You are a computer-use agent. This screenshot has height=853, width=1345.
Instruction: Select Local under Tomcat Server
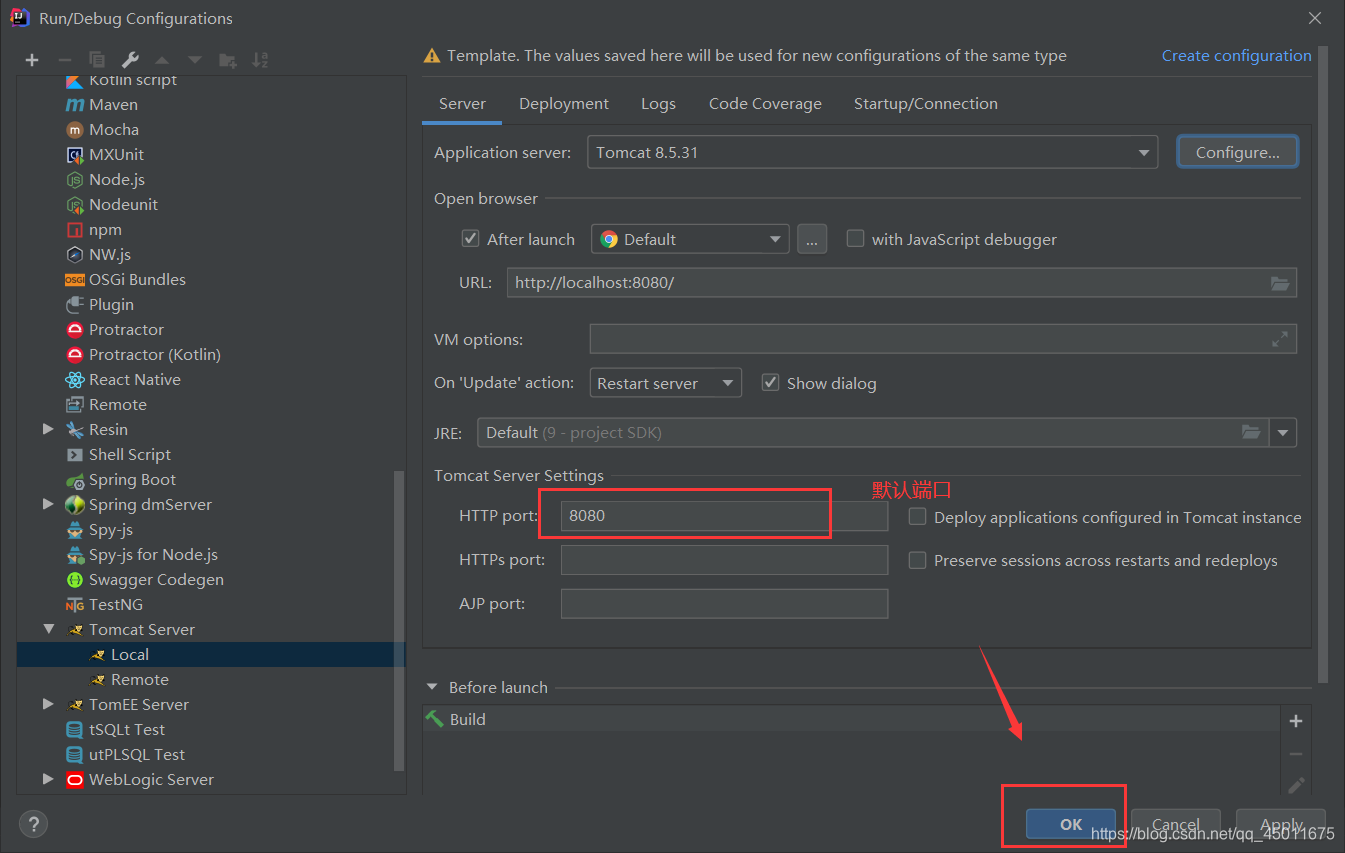pyautogui.click(x=211, y=654)
